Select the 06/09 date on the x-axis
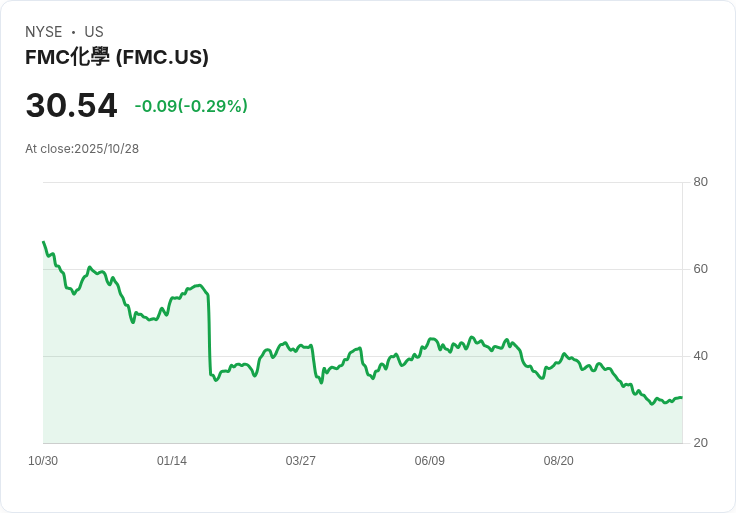The image size is (736, 513). [x=429, y=461]
